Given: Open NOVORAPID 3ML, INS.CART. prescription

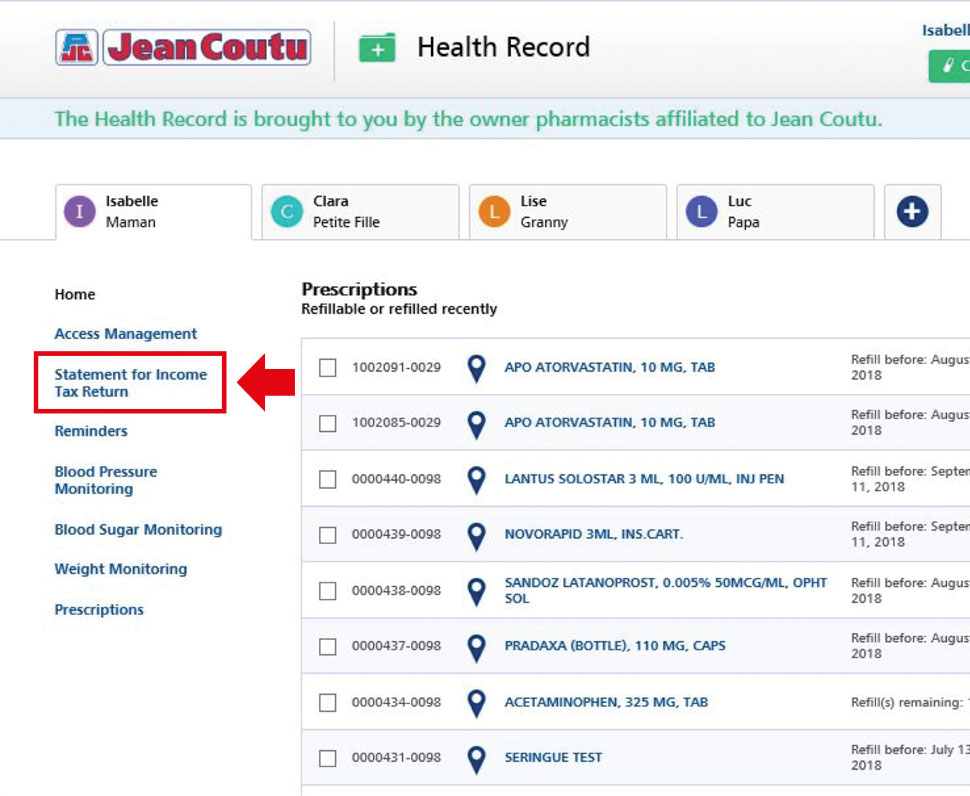Looking at the screenshot, I should [x=594, y=534].
